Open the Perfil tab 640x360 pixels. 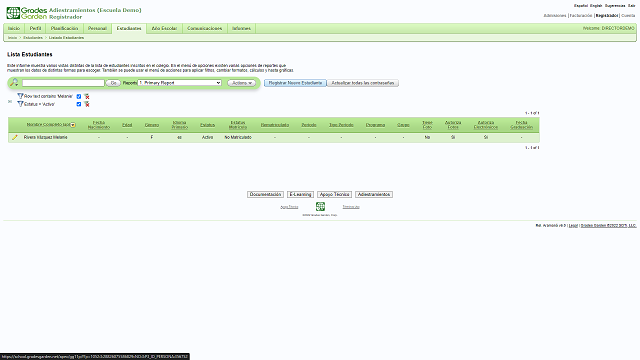point(36,28)
